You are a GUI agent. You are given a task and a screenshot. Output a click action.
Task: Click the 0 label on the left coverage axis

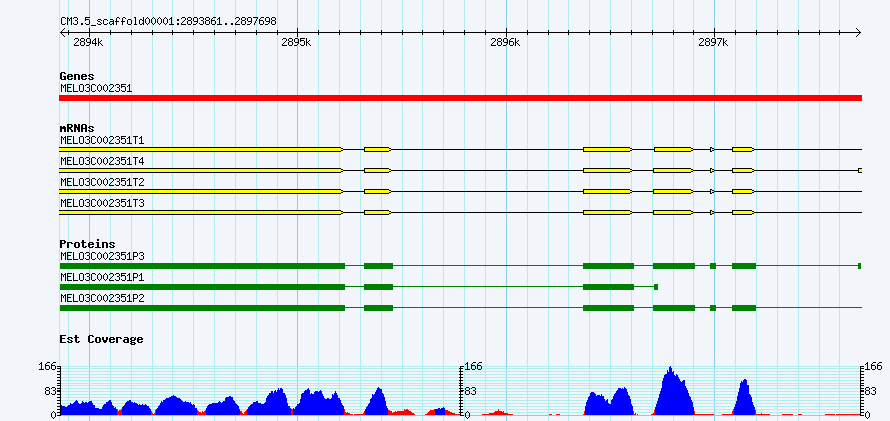click(52, 415)
